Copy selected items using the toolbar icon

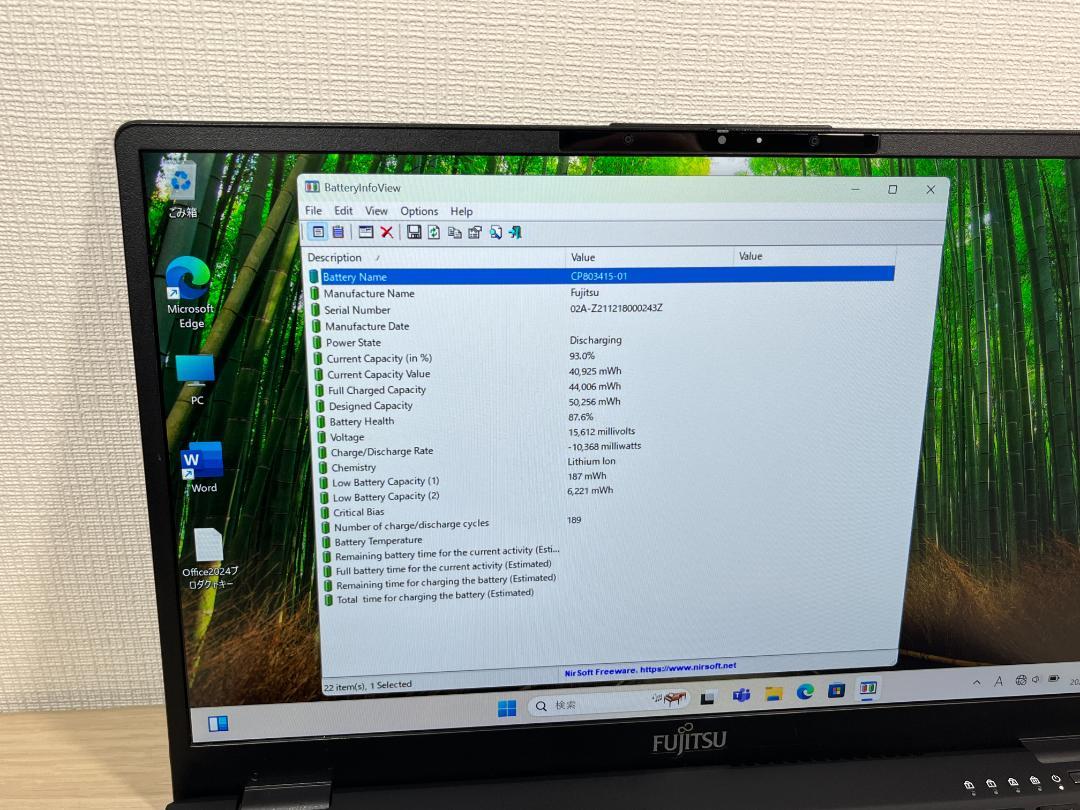coord(455,232)
